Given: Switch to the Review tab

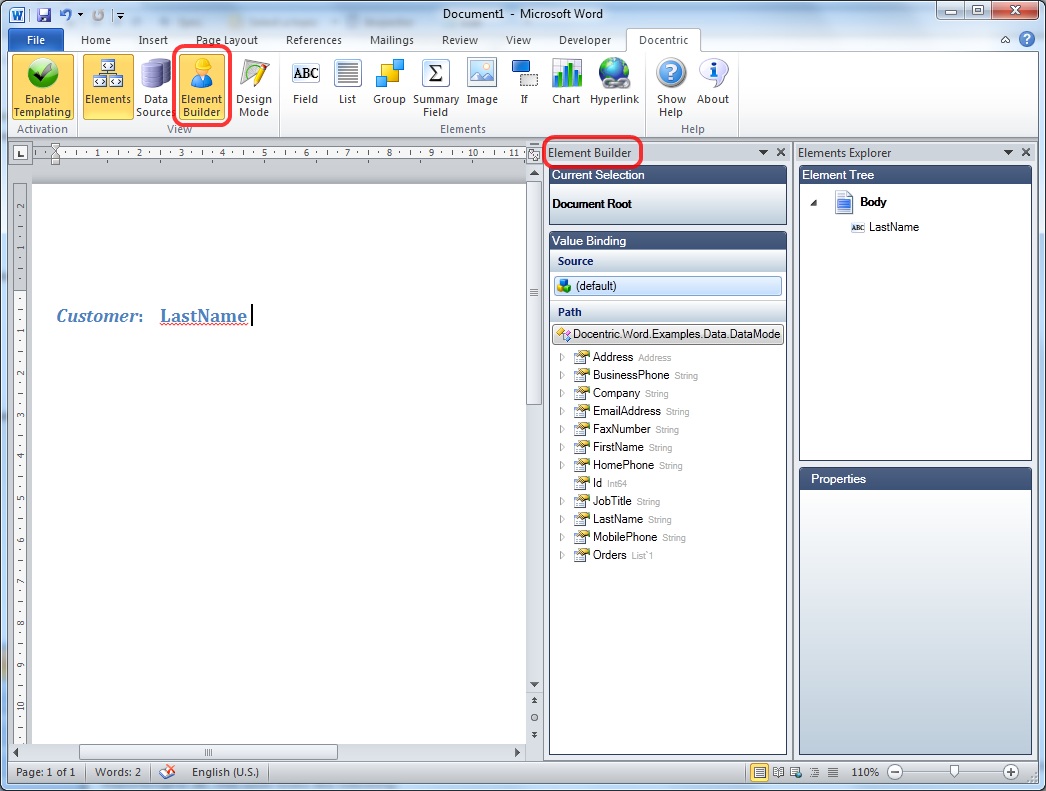Looking at the screenshot, I should [x=460, y=40].
